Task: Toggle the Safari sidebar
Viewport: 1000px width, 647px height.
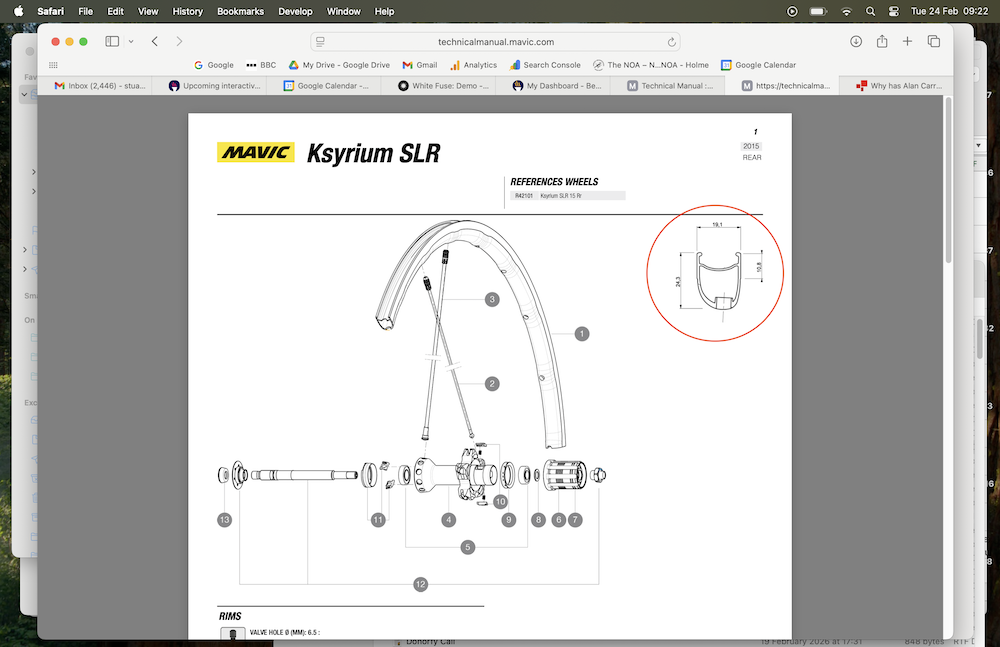Action: tap(111, 41)
